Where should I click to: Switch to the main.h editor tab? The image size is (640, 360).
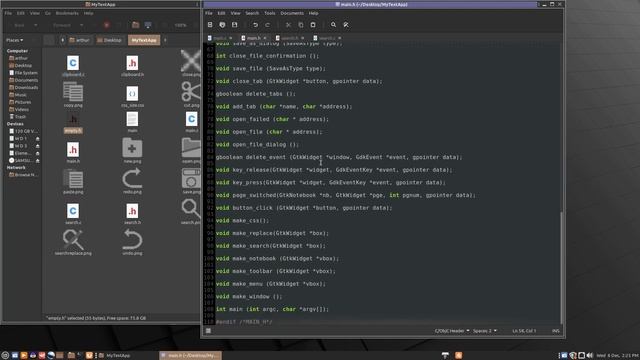click(253, 38)
